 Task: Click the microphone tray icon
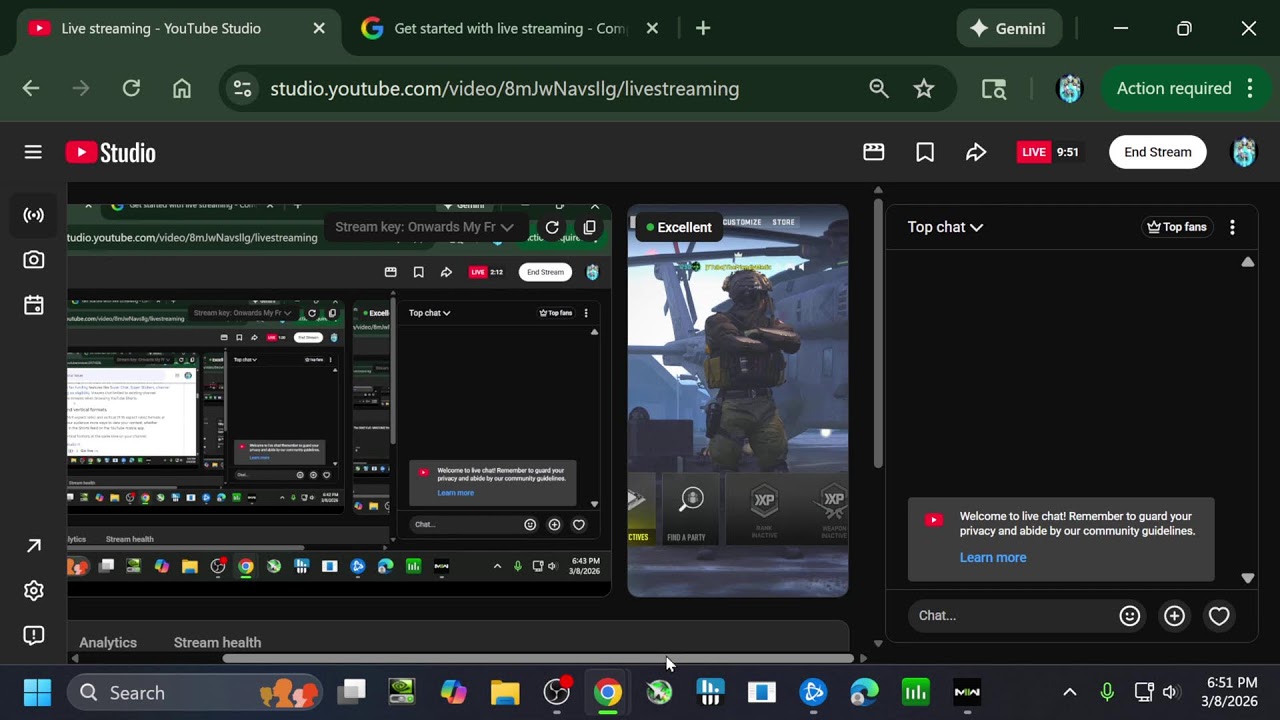pyautogui.click(x=1107, y=692)
